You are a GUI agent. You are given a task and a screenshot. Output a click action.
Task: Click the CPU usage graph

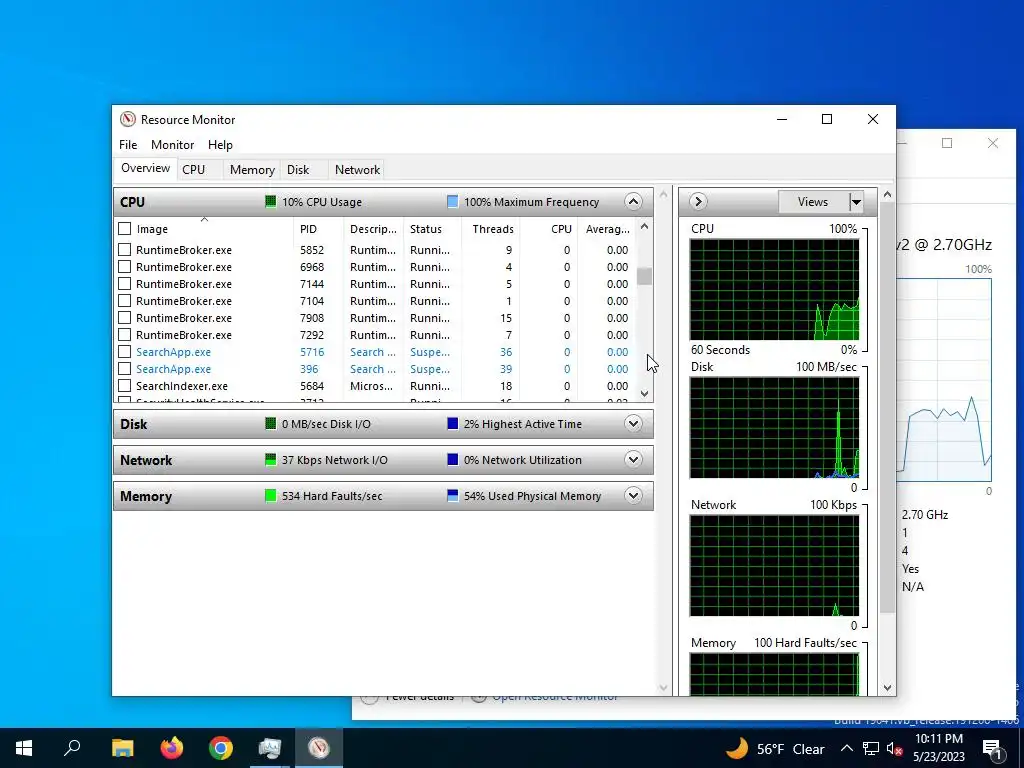pos(774,289)
